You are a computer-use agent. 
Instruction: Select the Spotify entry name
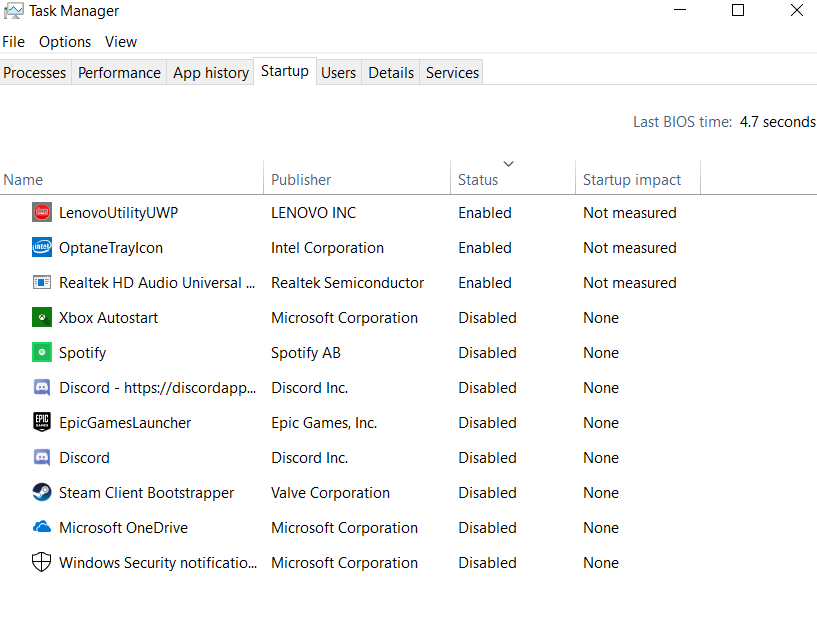tap(82, 353)
